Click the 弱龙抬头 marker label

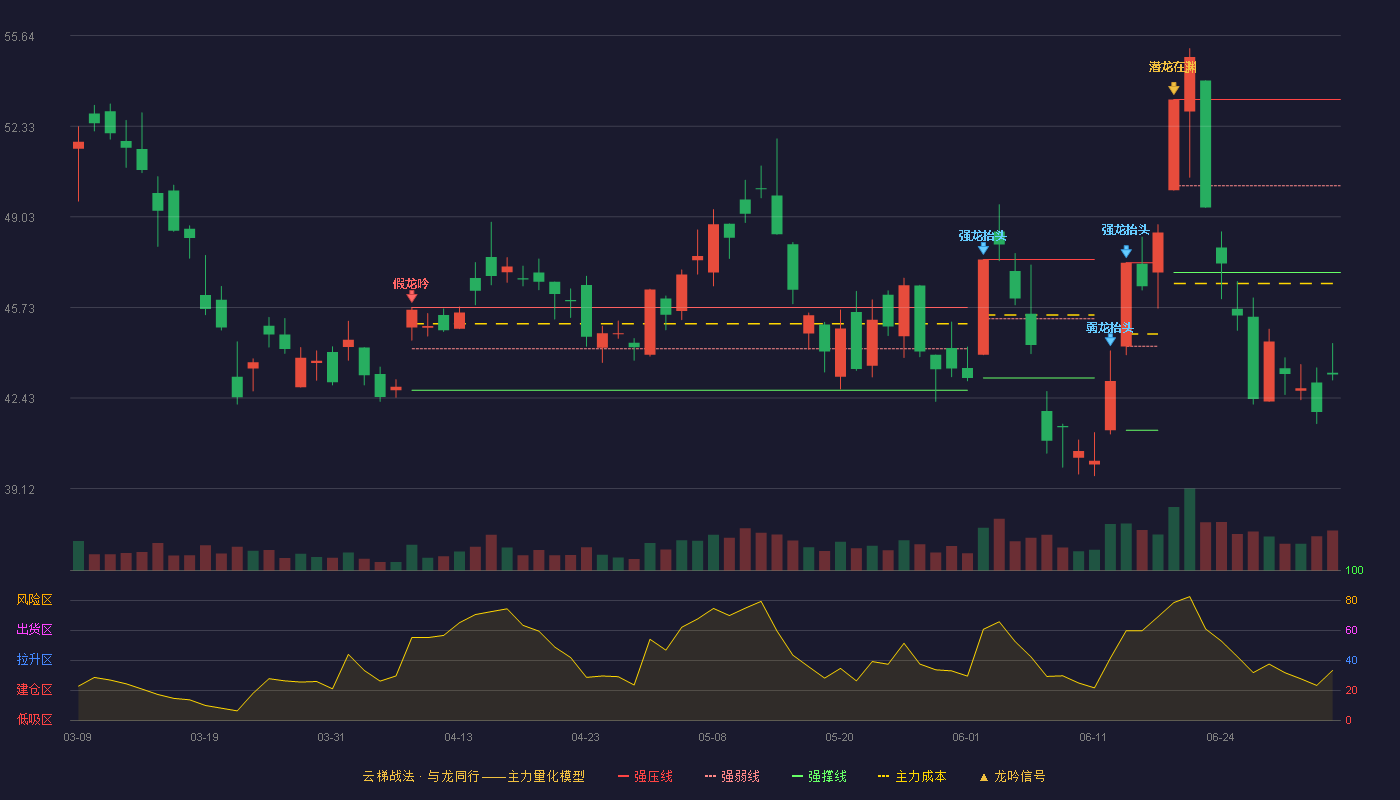tap(1110, 327)
